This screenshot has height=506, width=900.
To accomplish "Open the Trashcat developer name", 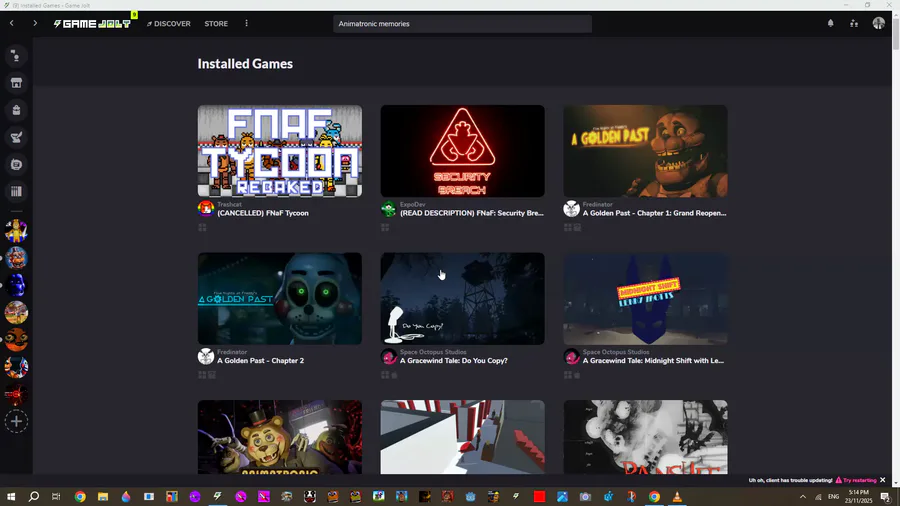I will (x=229, y=204).
